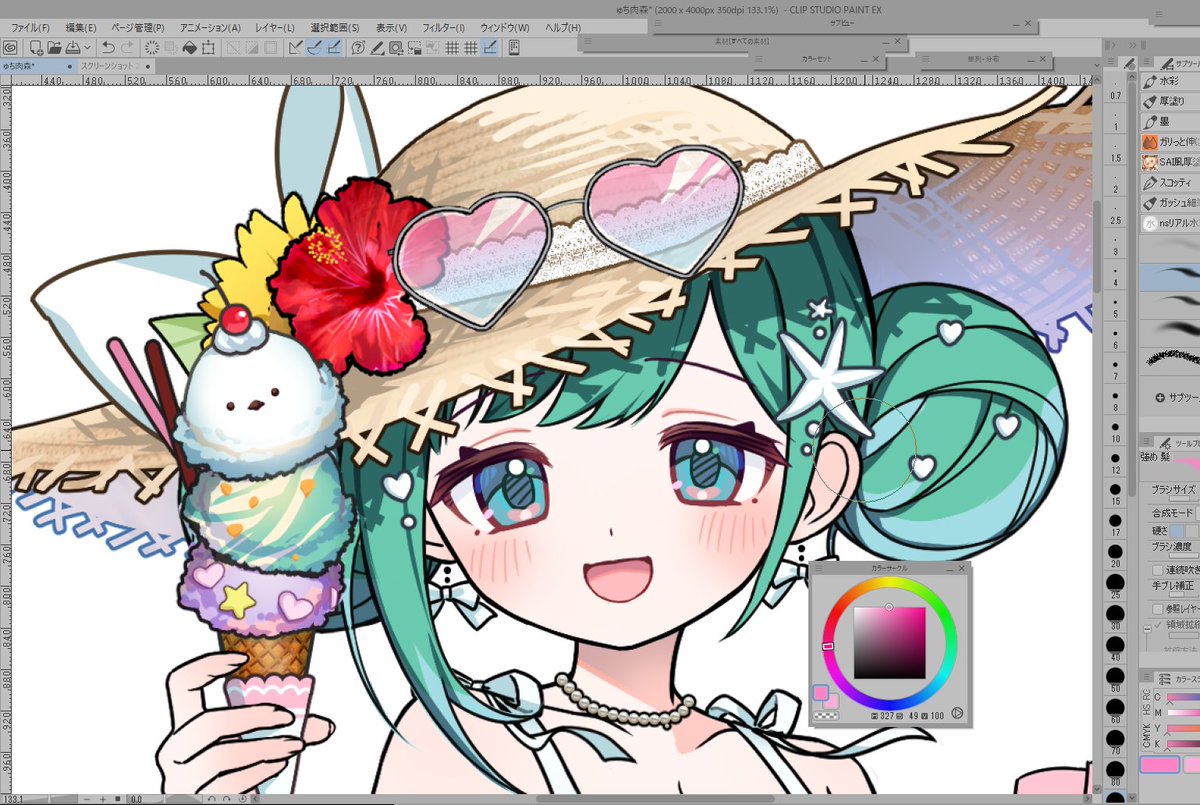
Task: Select the nsリアル水彩 brush group
Action: (x=1170, y=223)
